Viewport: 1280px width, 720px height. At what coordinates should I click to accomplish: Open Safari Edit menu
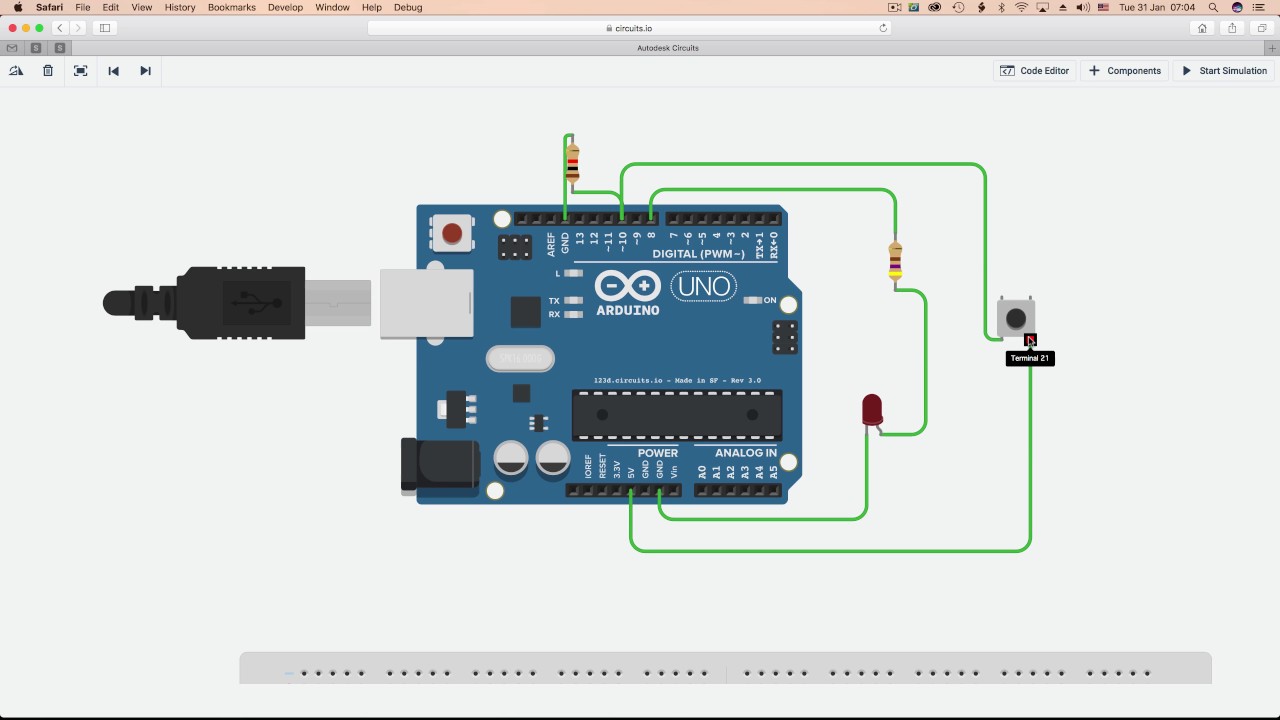(x=111, y=7)
